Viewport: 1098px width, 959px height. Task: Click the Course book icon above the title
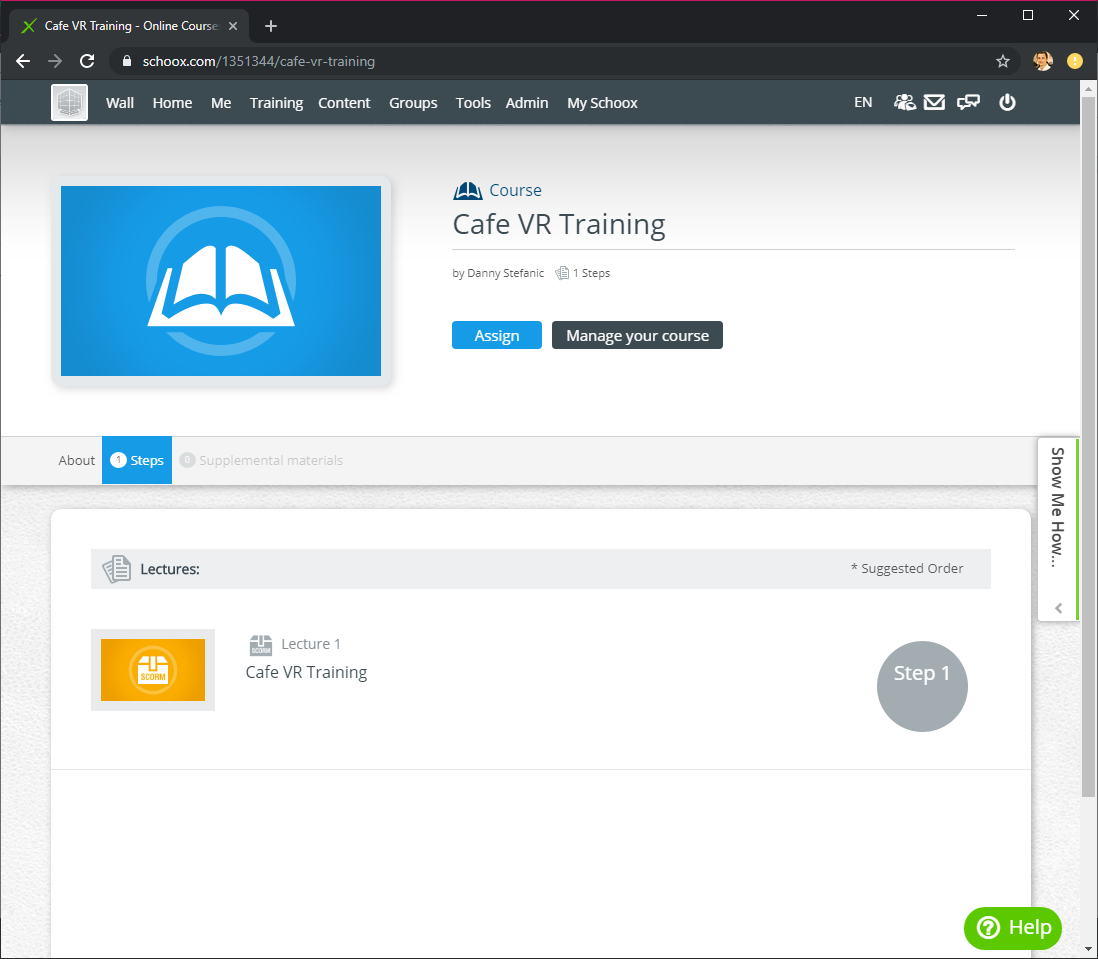point(468,190)
